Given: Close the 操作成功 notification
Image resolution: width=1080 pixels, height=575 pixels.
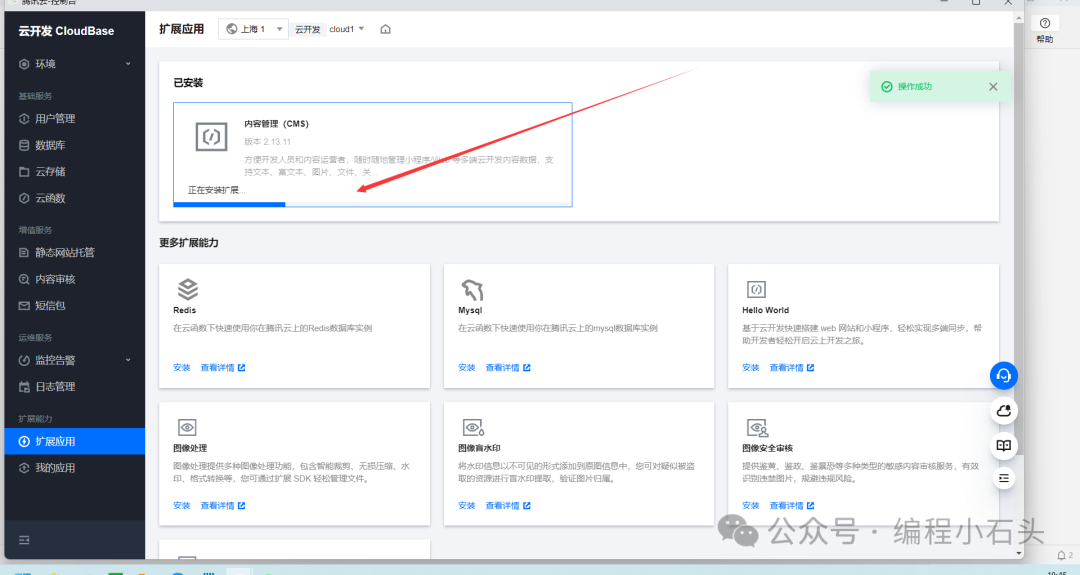Looking at the screenshot, I should (x=993, y=87).
